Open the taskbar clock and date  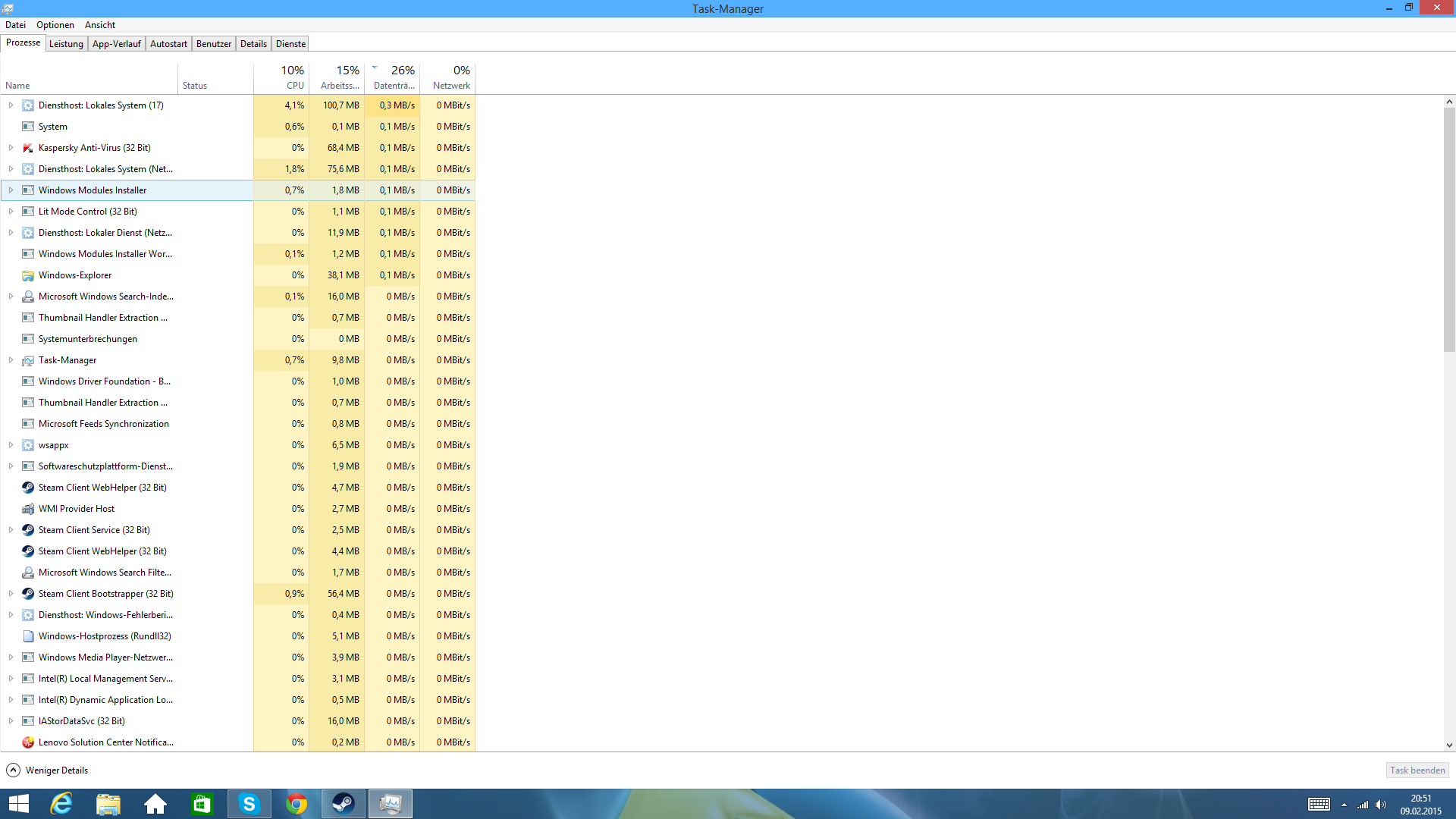pos(1420,805)
